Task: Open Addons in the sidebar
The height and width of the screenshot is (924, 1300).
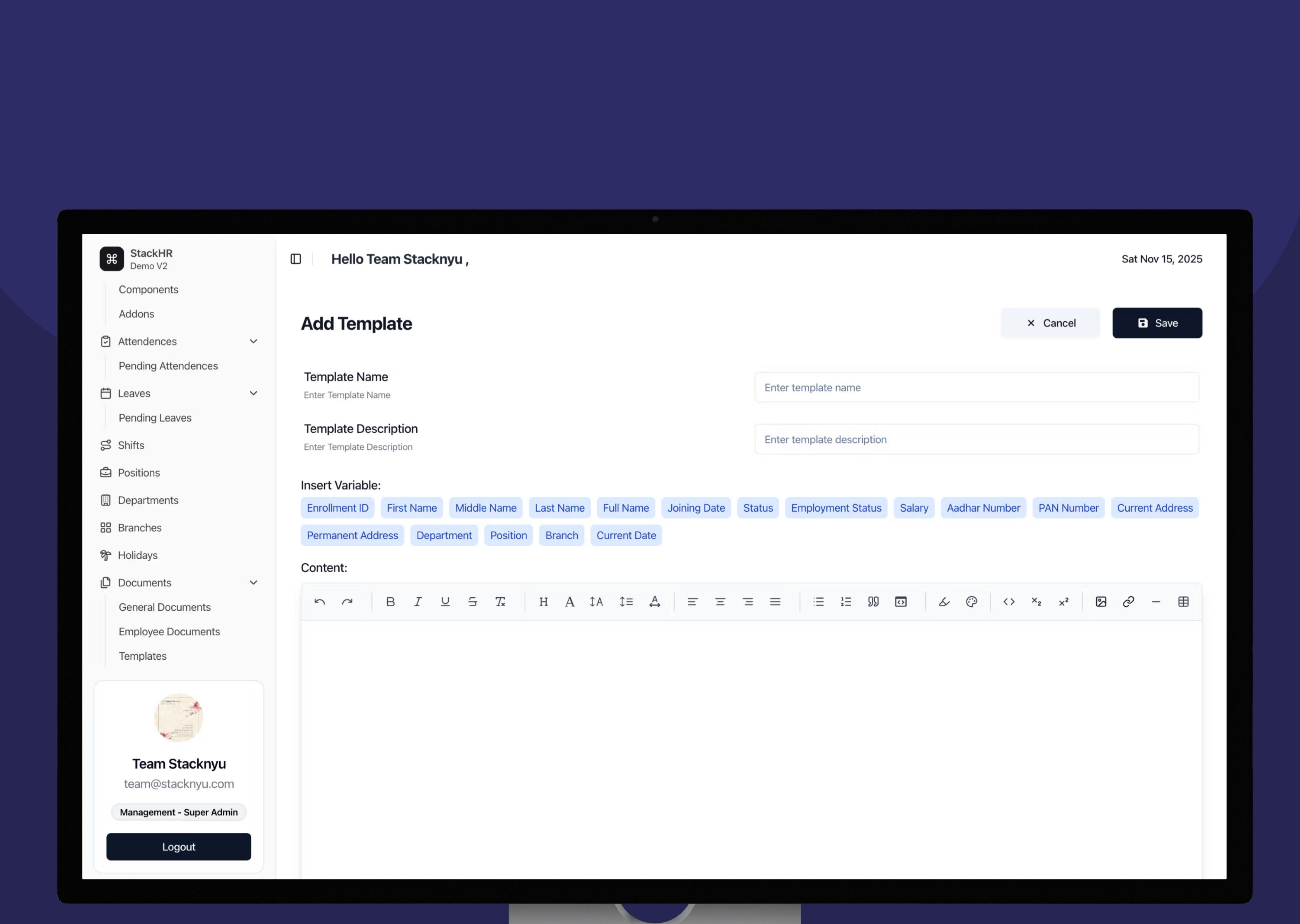Action: point(137,314)
